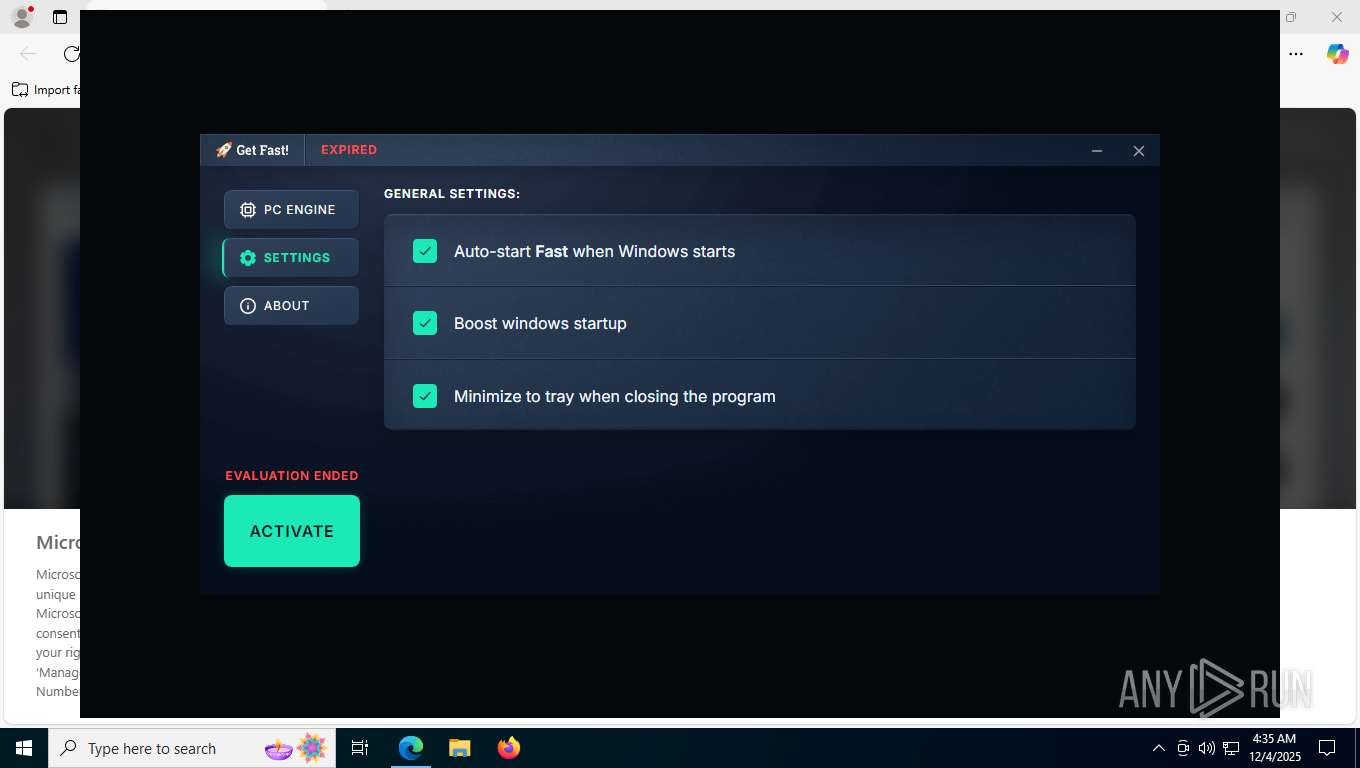Click the Meet Now tray icon
The width and height of the screenshot is (1360, 768).
click(1183, 748)
